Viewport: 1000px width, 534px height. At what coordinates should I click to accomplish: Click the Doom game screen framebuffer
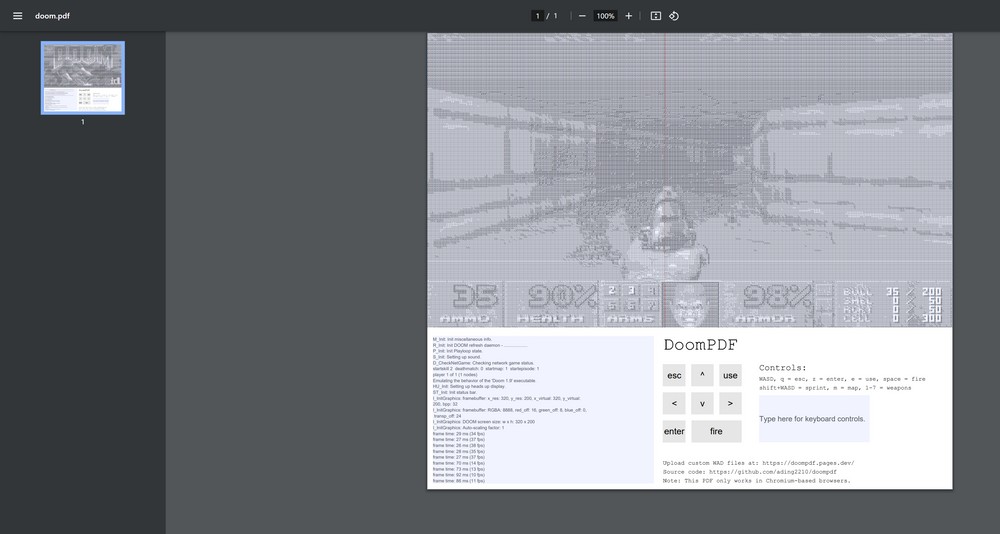689,180
